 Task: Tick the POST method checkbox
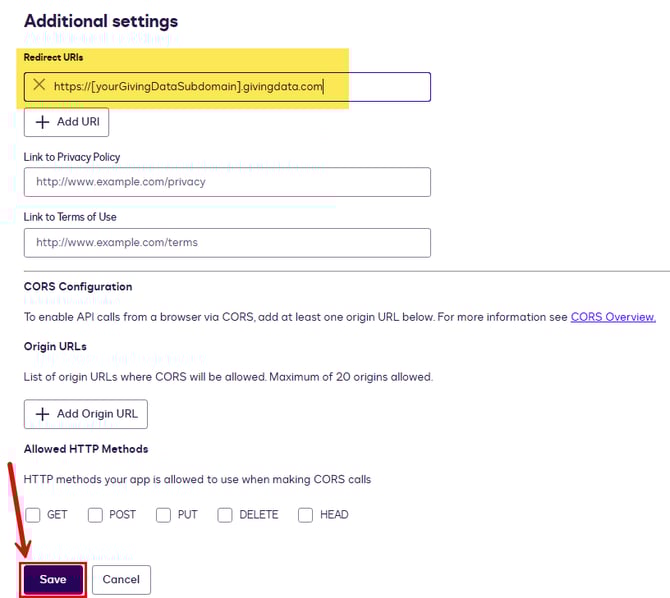[x=95, y=515]
